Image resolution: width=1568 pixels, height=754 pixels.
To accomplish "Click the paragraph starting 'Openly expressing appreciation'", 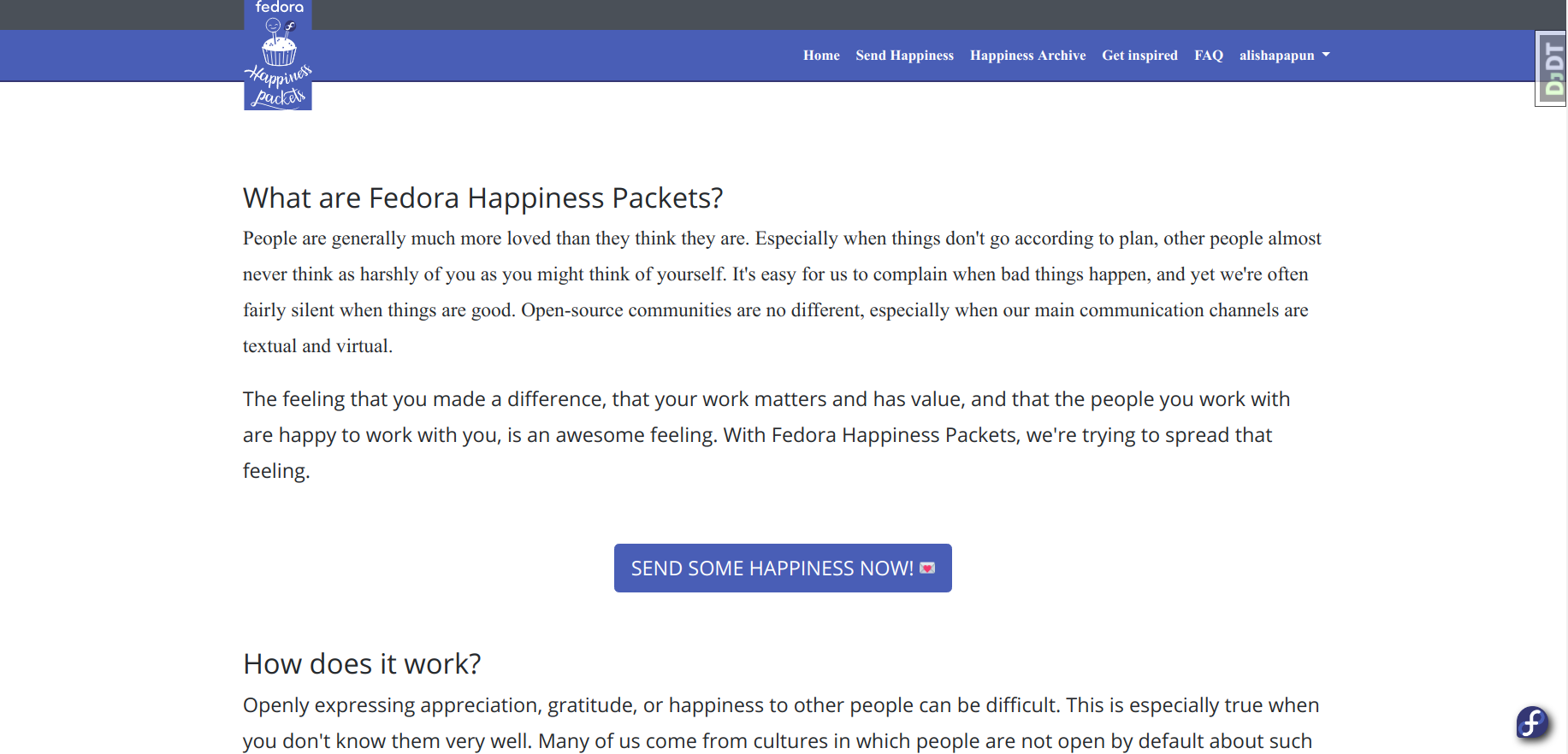I will point(781,723).
